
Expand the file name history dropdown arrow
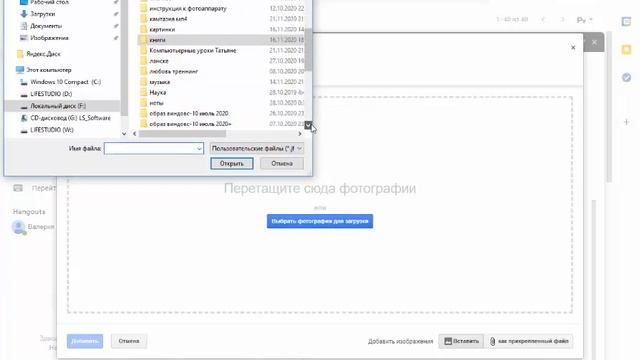(199, 149)
